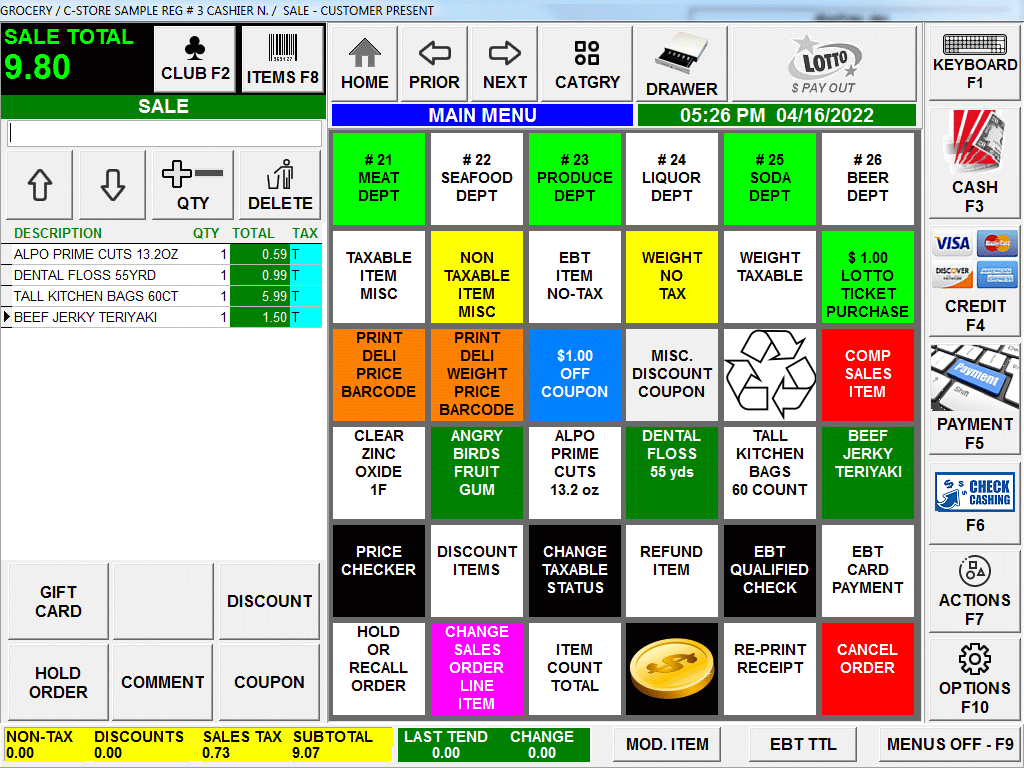Select the green #21 Meat Dept tile

pyautogui.click(x=378, y=178)
